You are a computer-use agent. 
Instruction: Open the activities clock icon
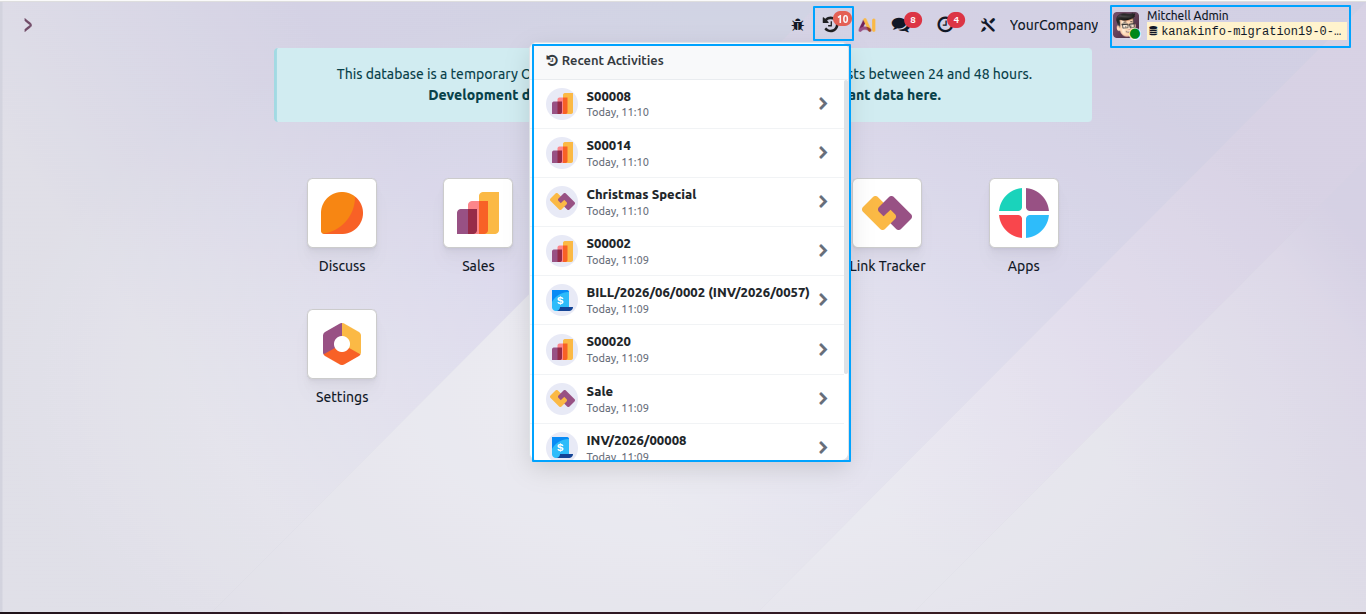click(x=948, y=24)
